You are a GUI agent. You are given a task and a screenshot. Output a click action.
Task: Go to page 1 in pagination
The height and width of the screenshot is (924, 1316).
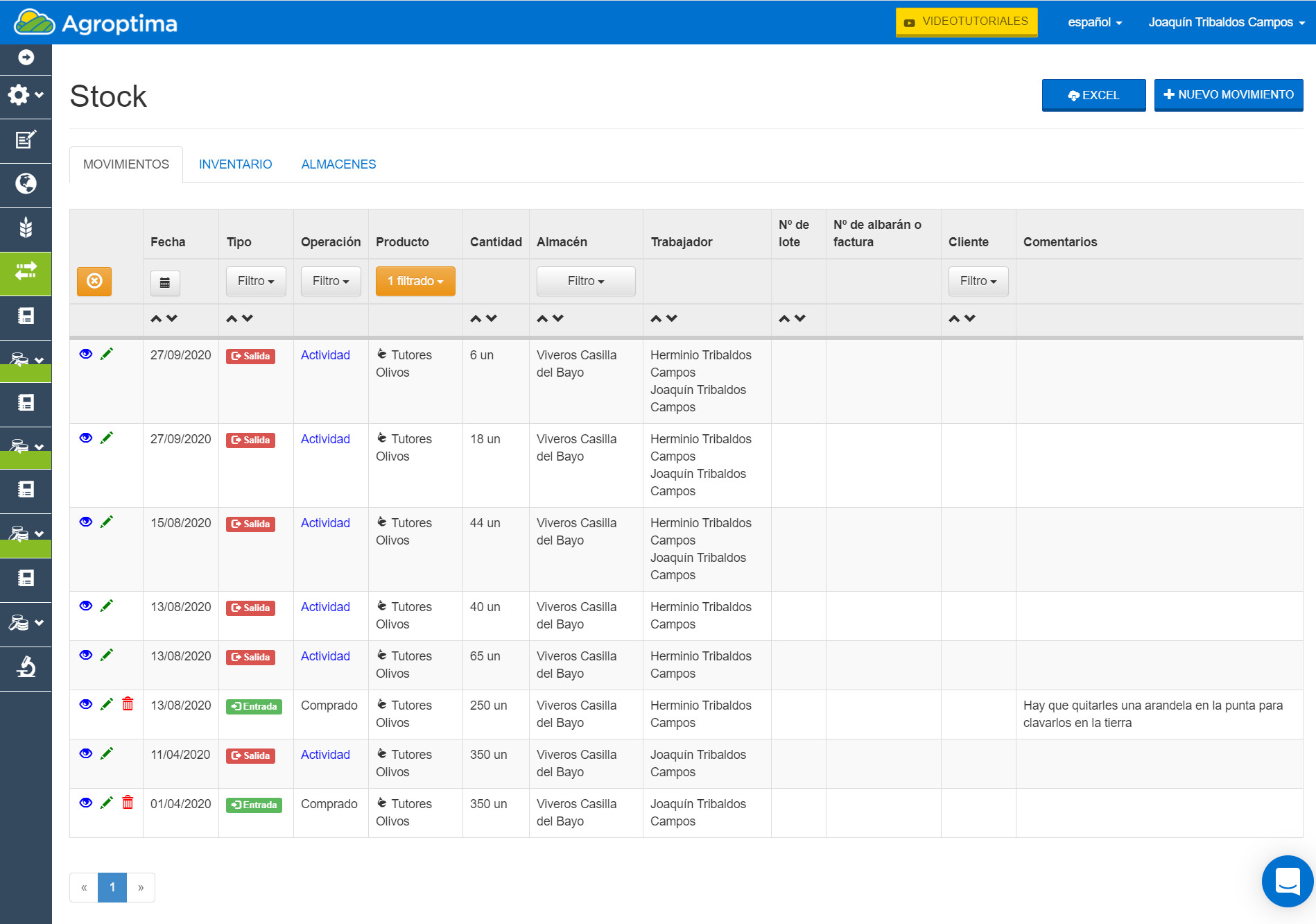click(112, 887)
